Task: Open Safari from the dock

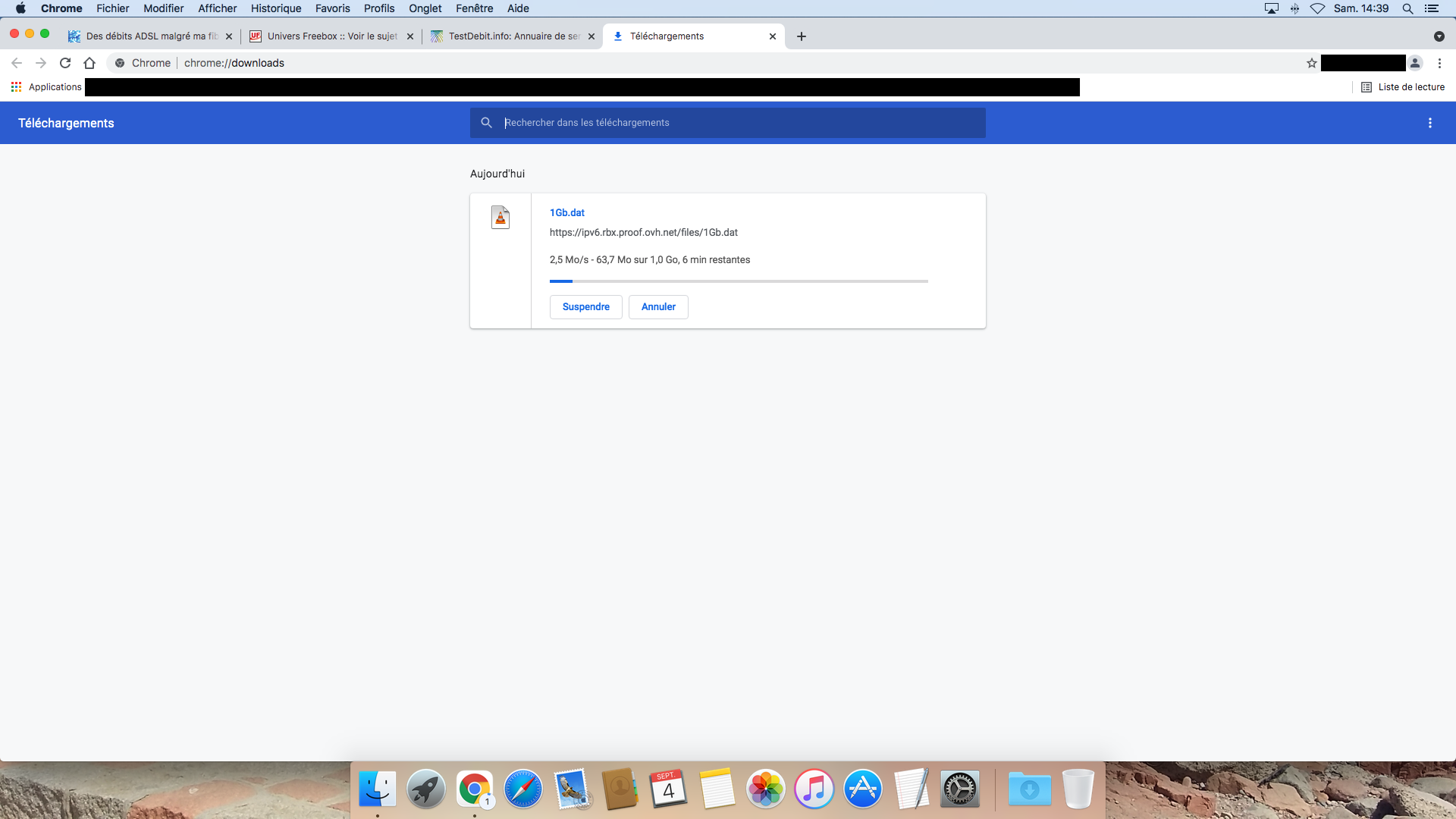Action: tap(523, 789)
